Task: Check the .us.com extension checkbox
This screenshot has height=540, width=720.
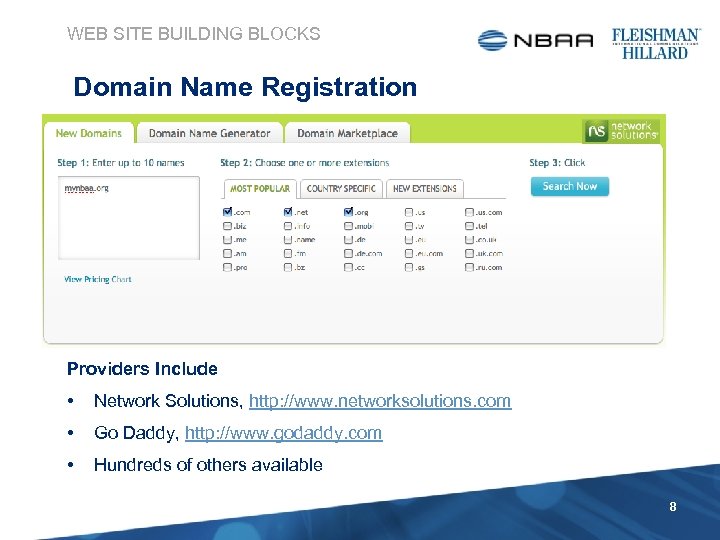Action: pyautogui.click(x=469, y=212)
